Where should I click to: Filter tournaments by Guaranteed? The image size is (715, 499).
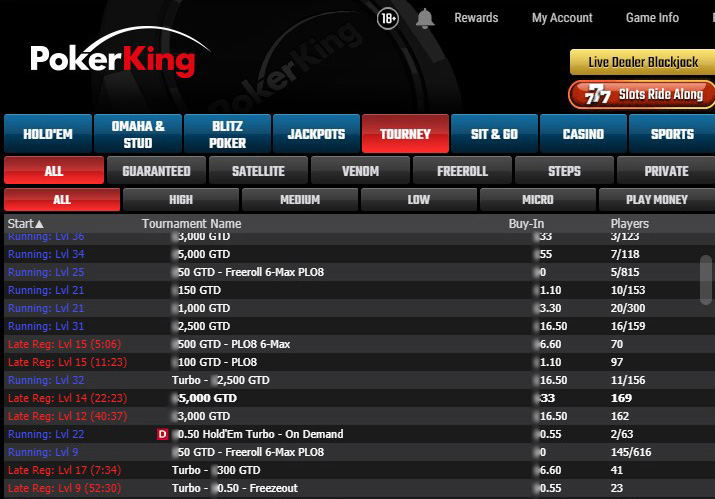click(156, 171)
